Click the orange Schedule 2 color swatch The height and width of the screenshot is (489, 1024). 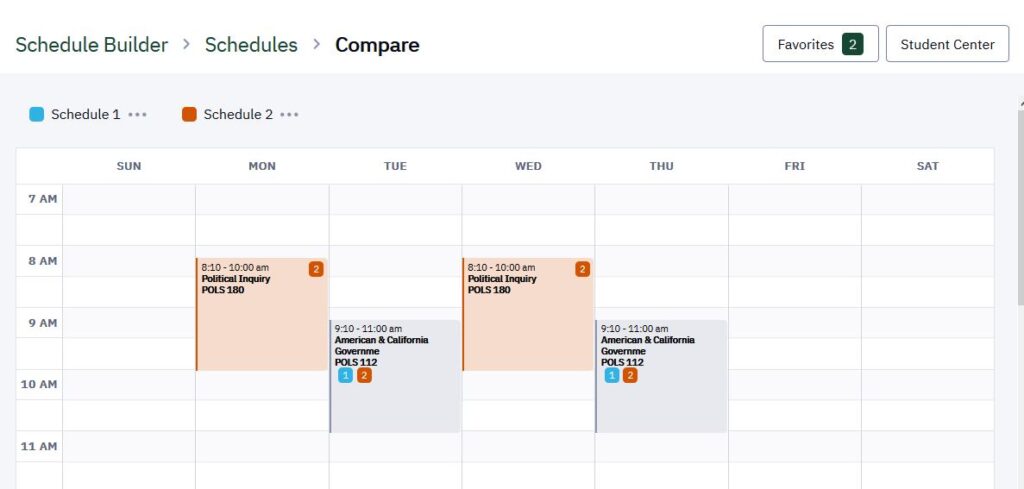189,115
